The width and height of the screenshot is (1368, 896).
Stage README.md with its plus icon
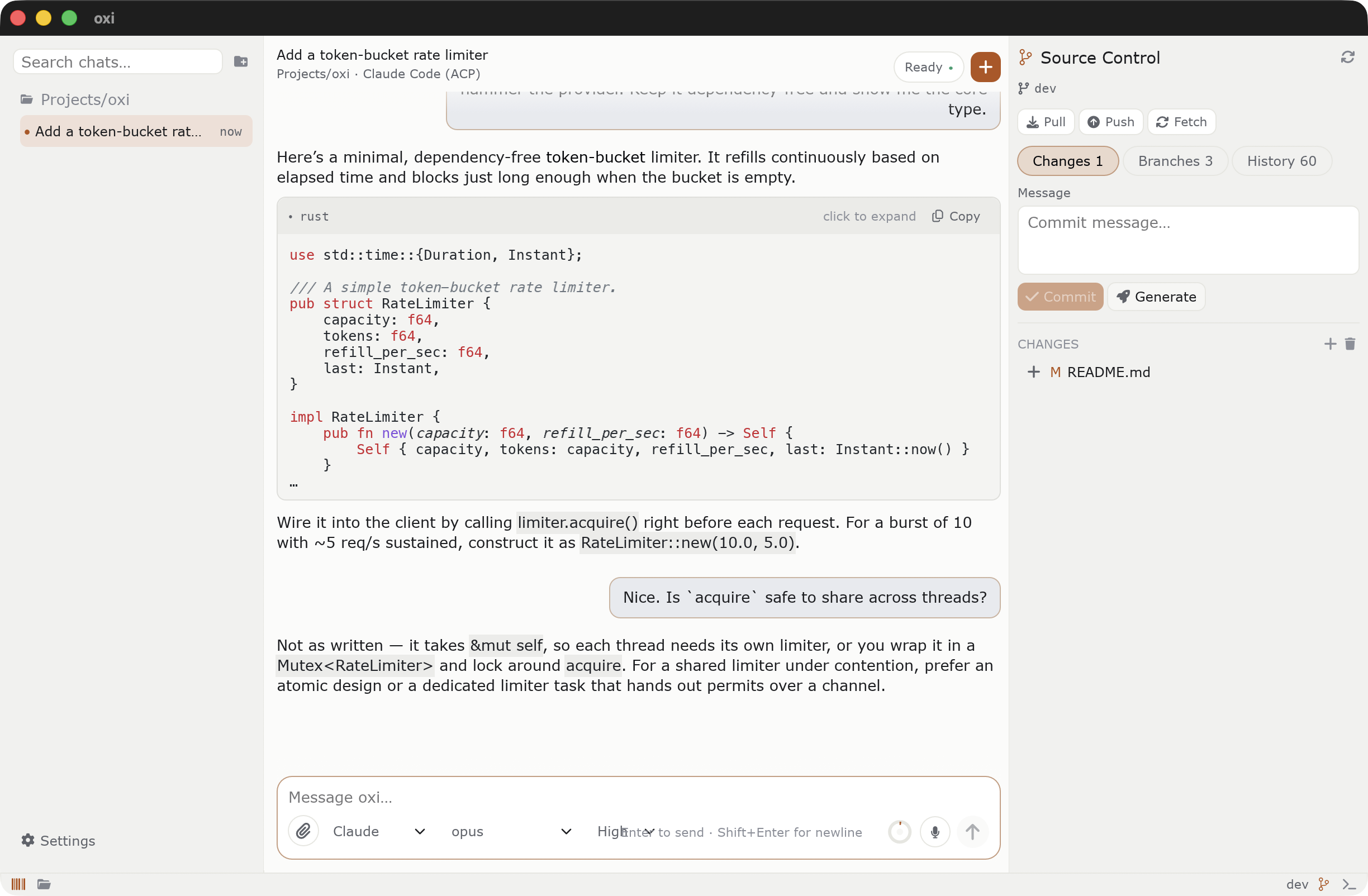click(1033, 372)
